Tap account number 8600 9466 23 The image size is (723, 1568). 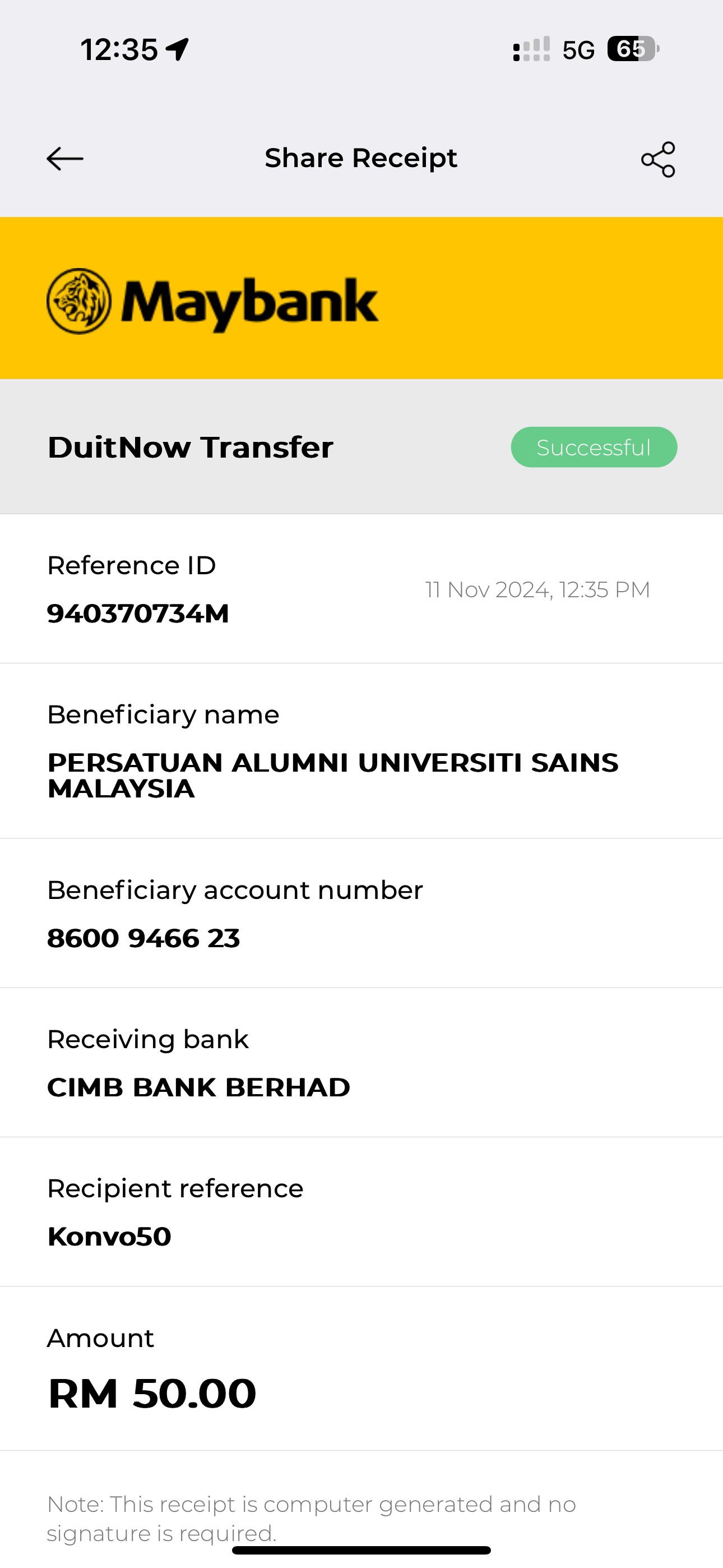[x=143, y=938]
